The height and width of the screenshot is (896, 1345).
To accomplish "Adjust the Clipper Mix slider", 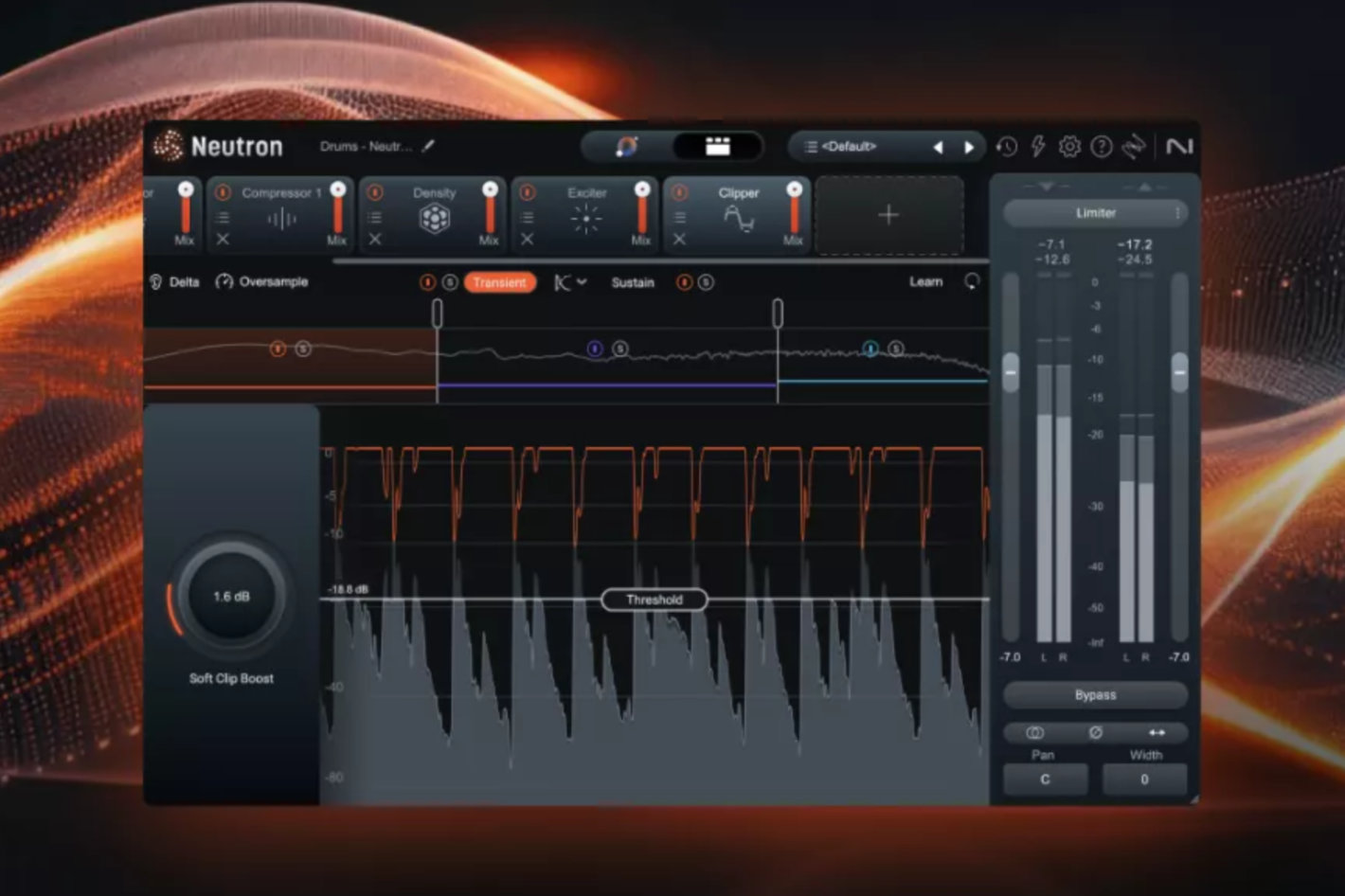I will pos(794,210).
